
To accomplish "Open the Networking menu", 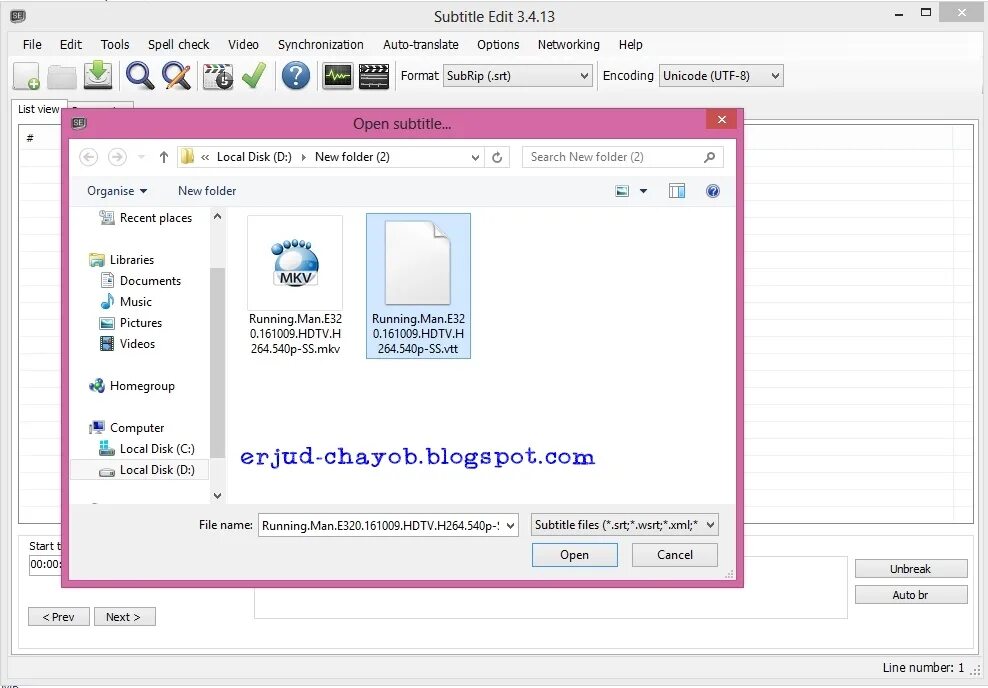I will coord(568,45).
